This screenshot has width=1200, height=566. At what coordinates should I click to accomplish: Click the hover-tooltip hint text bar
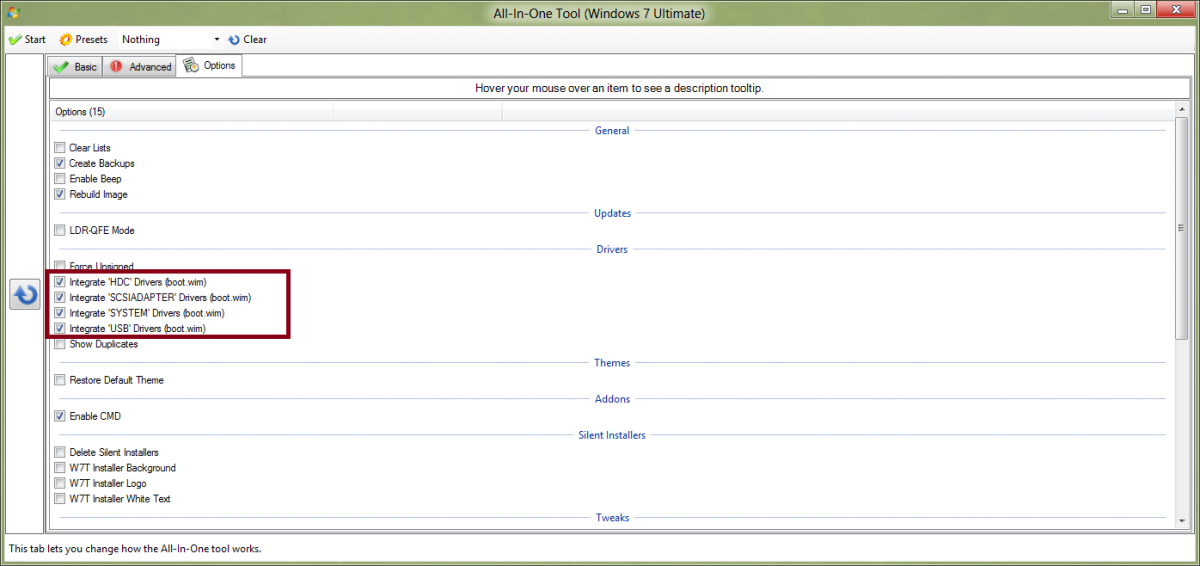click(619, 88)
